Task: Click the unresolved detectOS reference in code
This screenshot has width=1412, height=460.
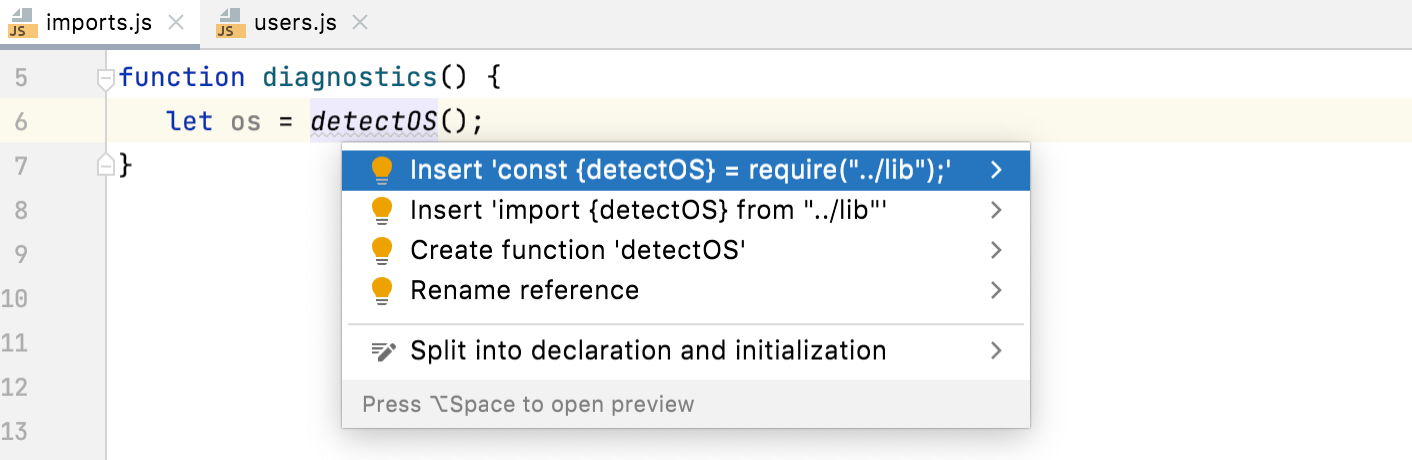Action: pyautogui.click(x=374, y=122)
